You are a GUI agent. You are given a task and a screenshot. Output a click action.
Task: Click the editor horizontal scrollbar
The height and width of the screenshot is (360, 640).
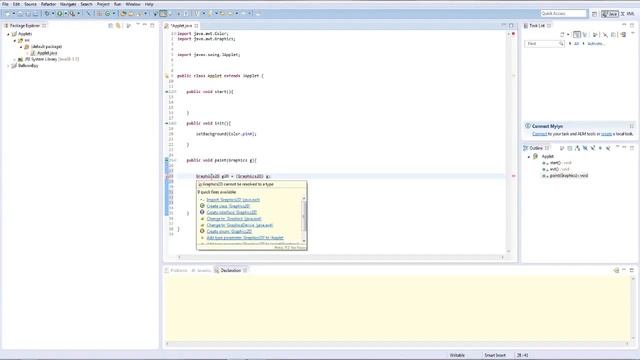pos(341,257)
